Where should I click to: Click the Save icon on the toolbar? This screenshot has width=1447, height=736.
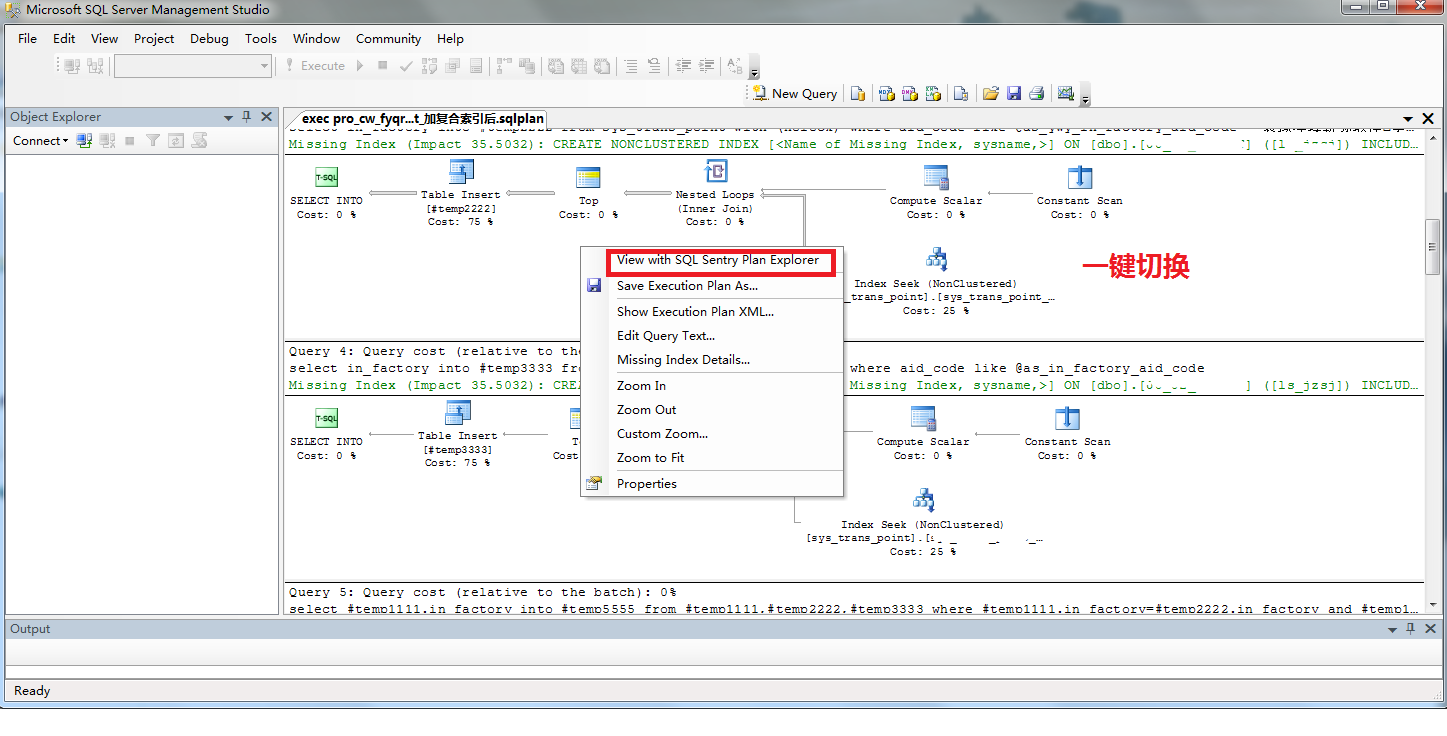tap(1014, 92)
